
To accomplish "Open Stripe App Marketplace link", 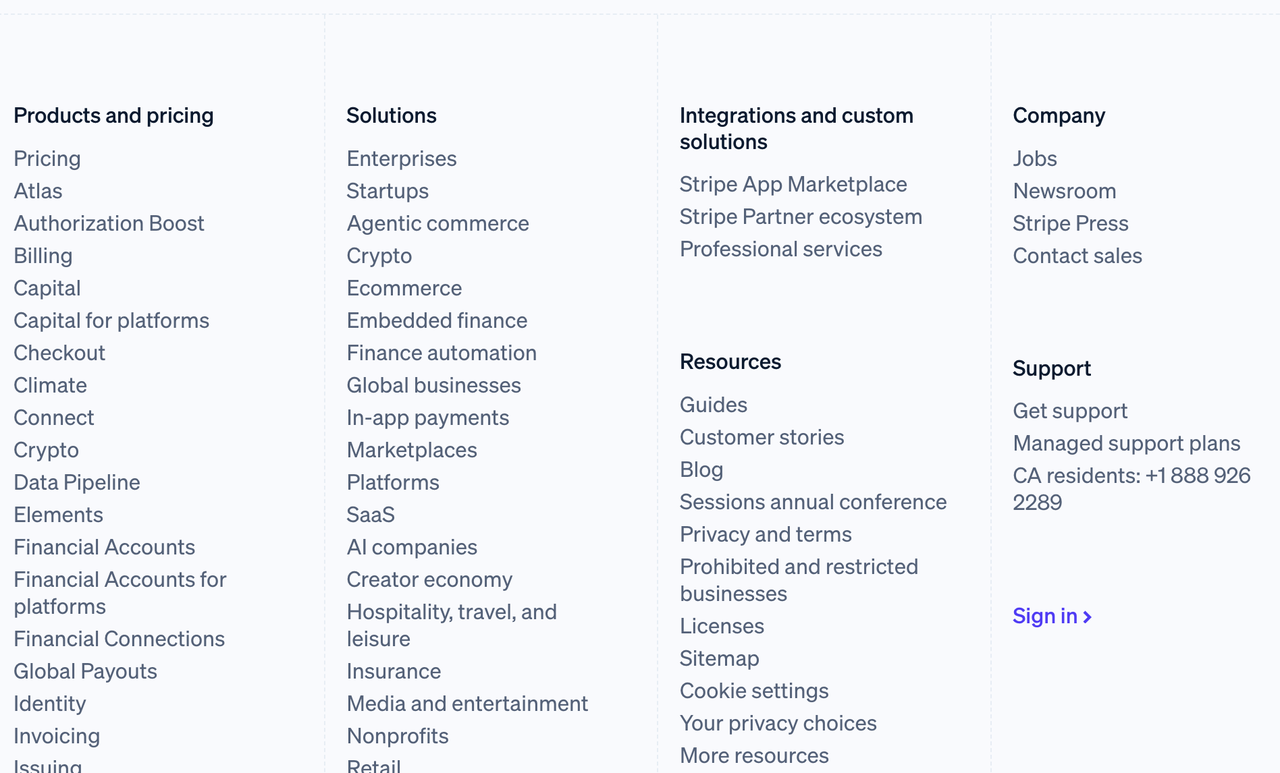I will point(793,184).
